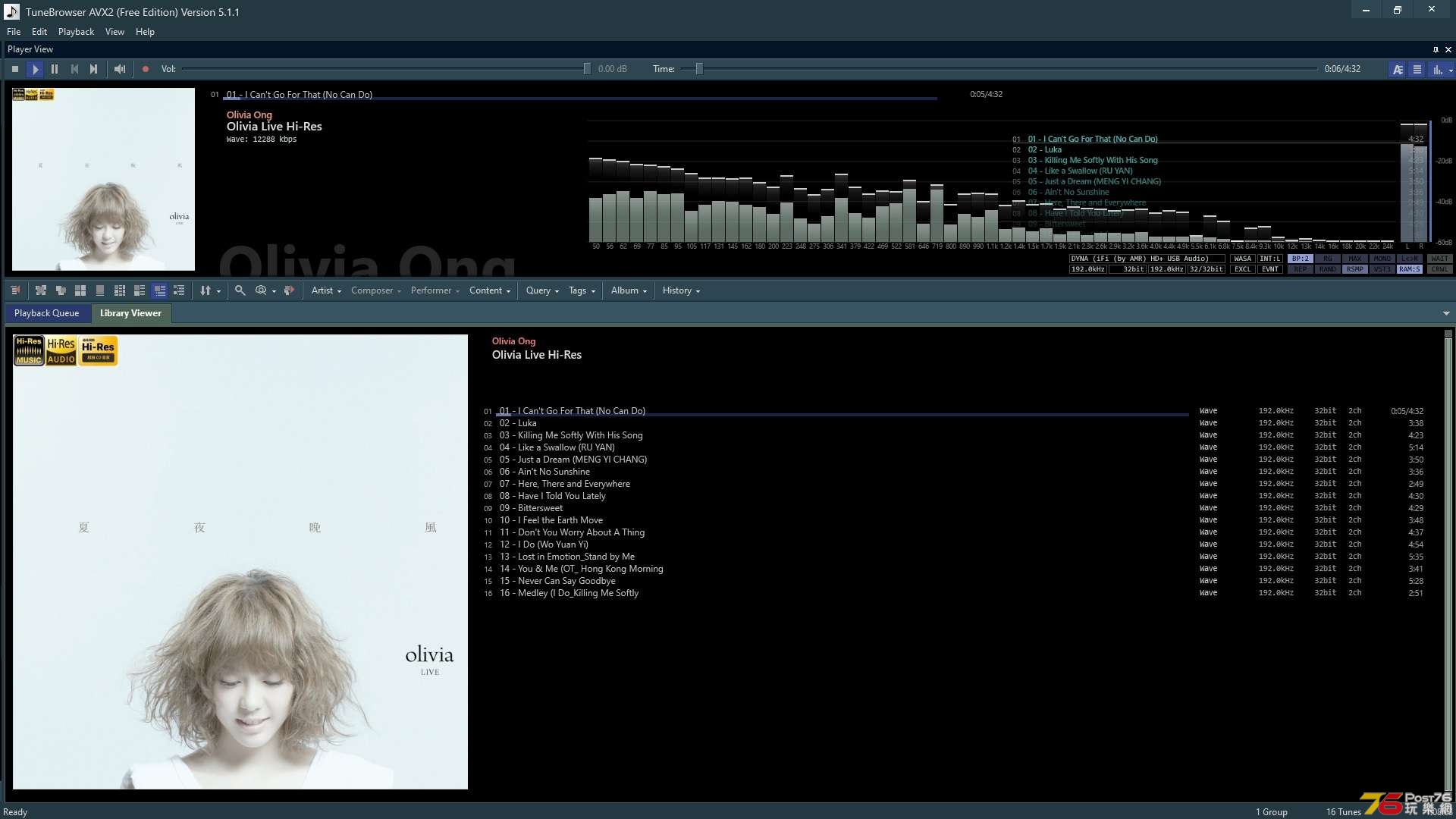Click the font style icon in player view

tap(1398, 69)
